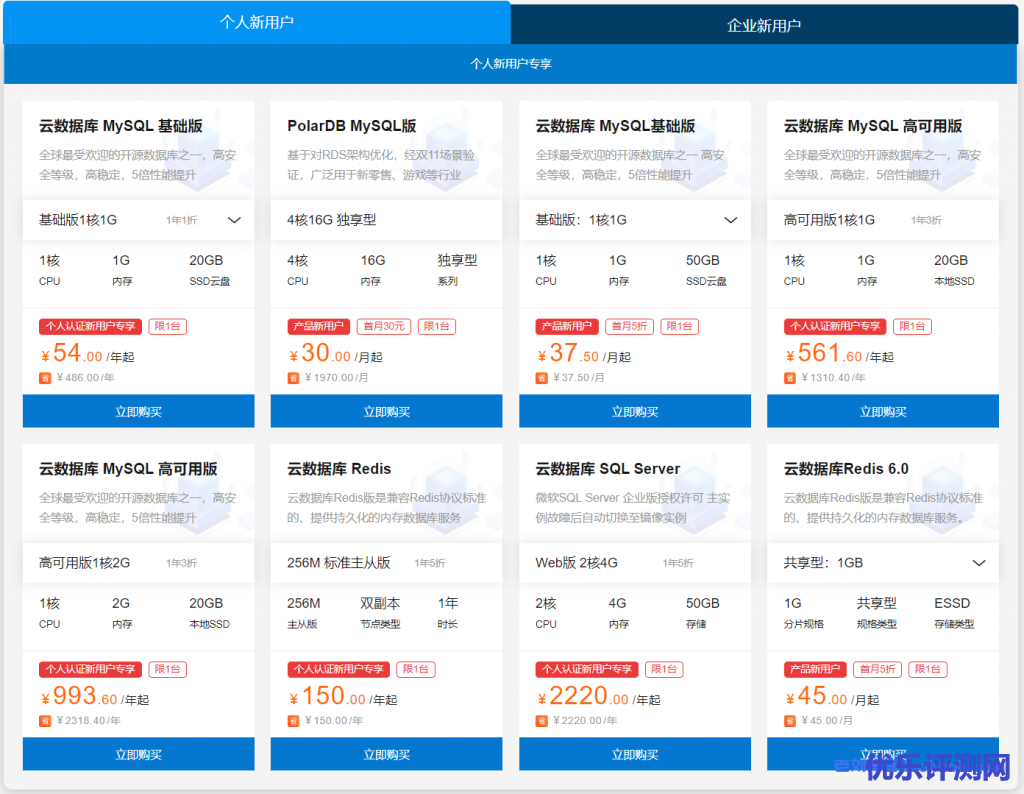Screen dimensions: 1024x794
Task: Select the 个人新用户 tab
Action: [257, 22]
